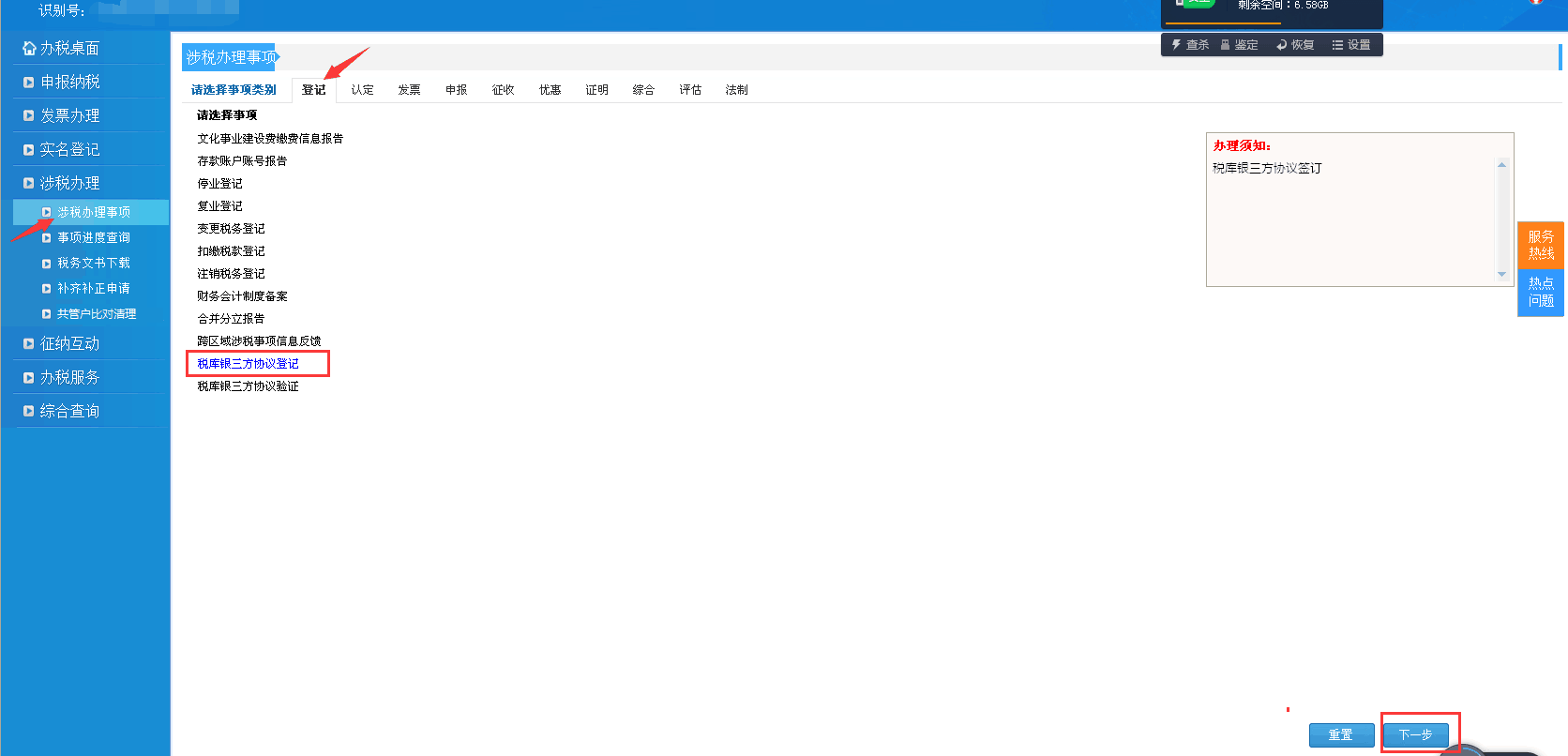Click the arrow icon beside 补齐补正申请
Screen dimensions: 1568x756
click(46, 289)
